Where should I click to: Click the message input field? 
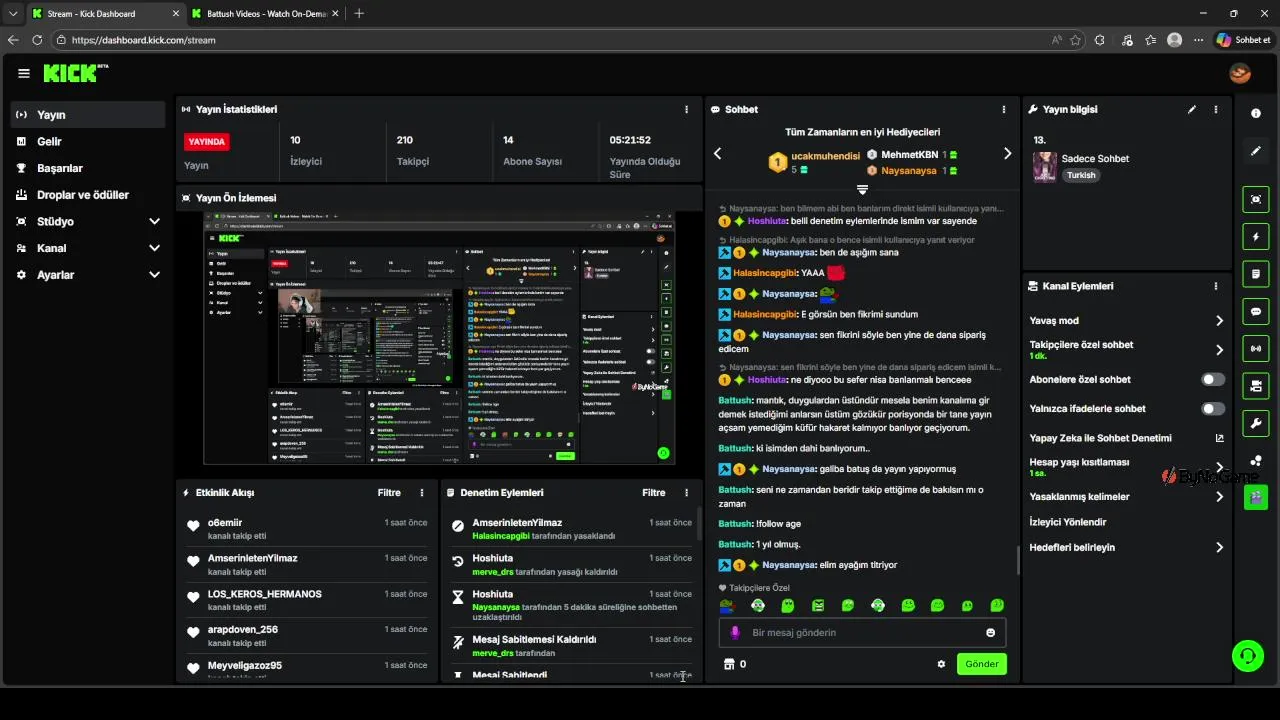862,633
